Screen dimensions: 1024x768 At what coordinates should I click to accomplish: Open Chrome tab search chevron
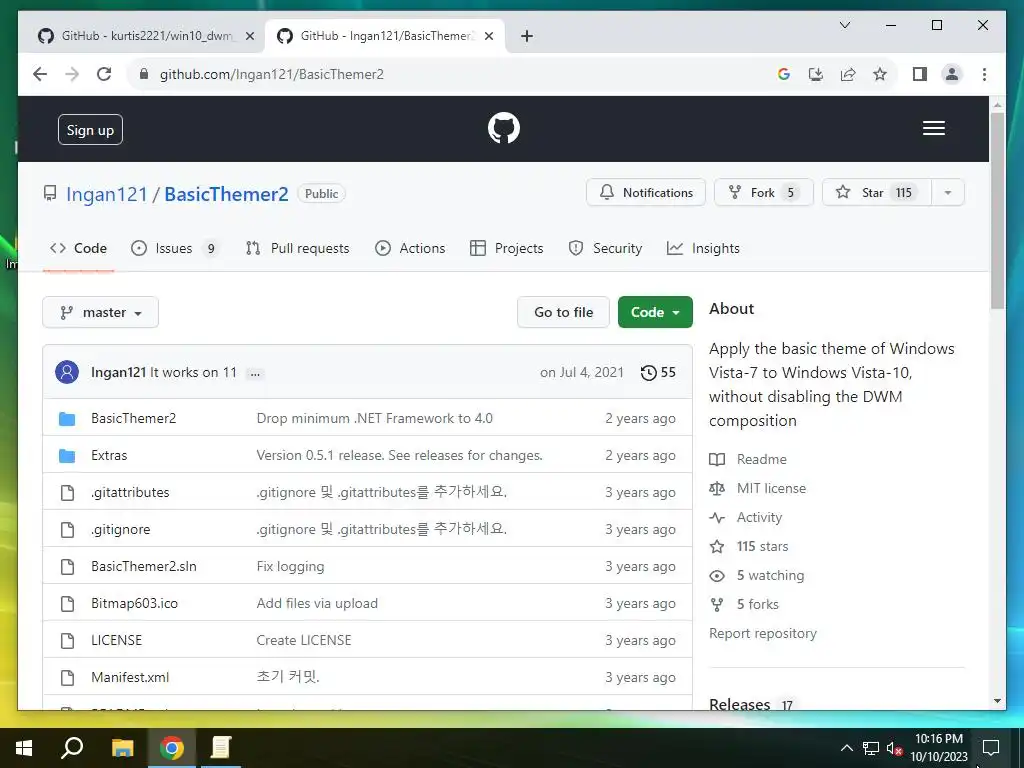click(844, 25)
